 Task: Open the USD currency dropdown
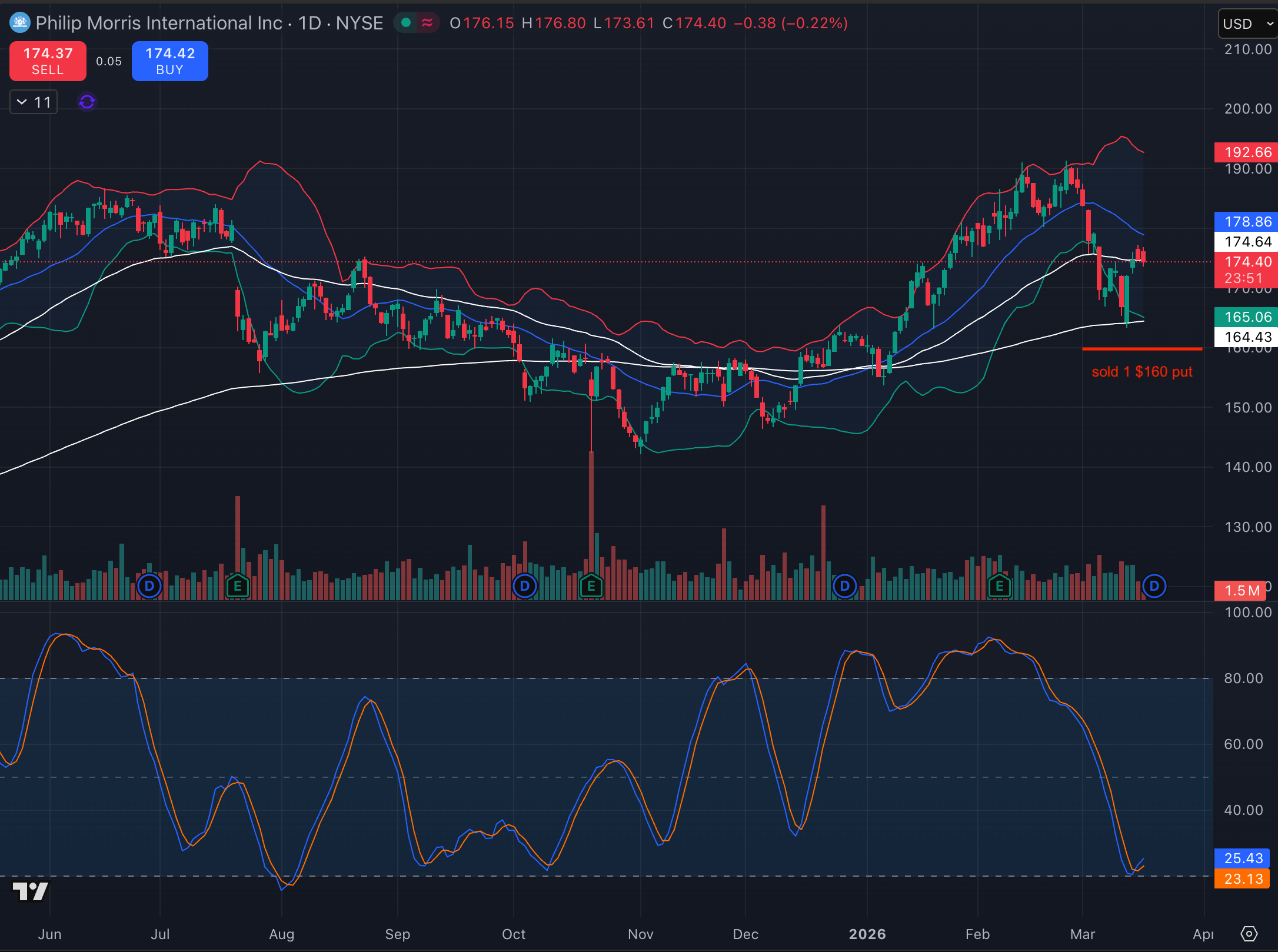tap(1247, 24)
